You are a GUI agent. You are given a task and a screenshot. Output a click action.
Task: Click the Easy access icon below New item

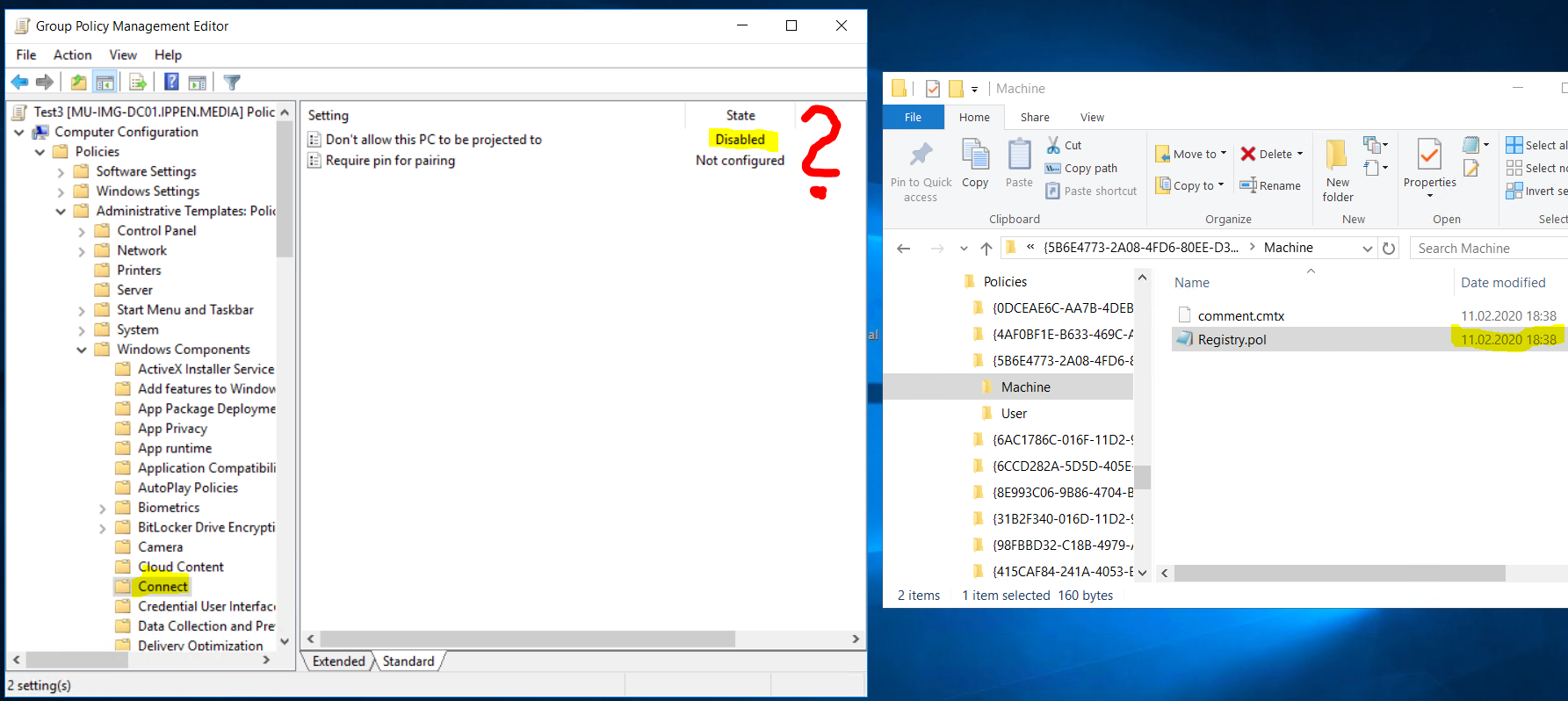(1371, 168)
